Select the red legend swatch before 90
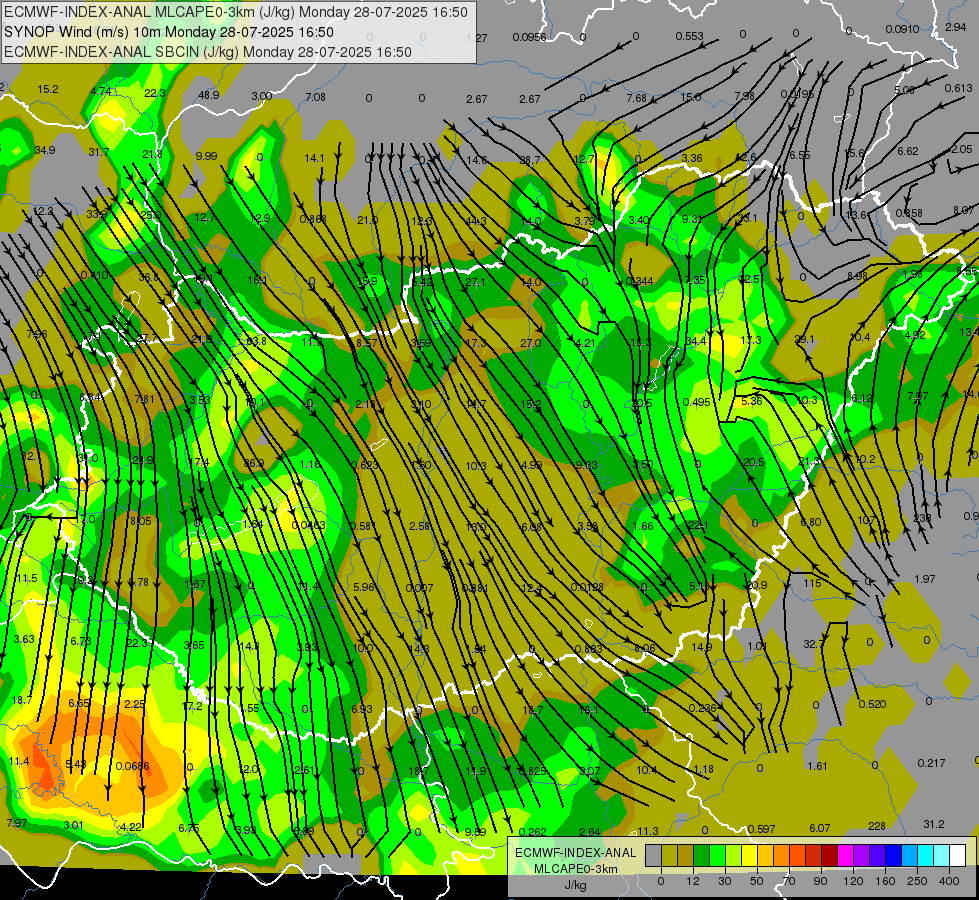Screen dimensions: 979x900 814,855
